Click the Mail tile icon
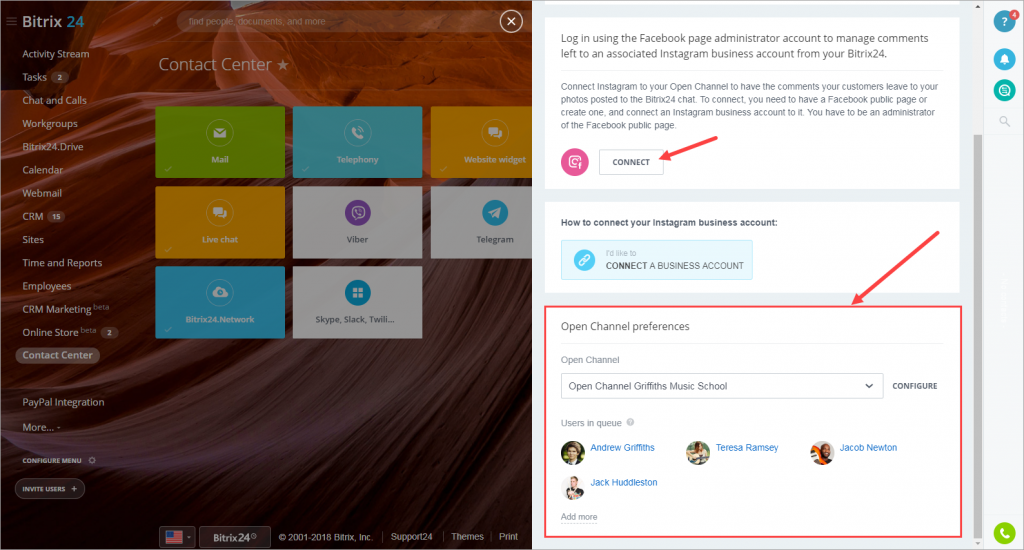Image resolution: width=1024 pixels, height=550 pixels. coord(220,133)
